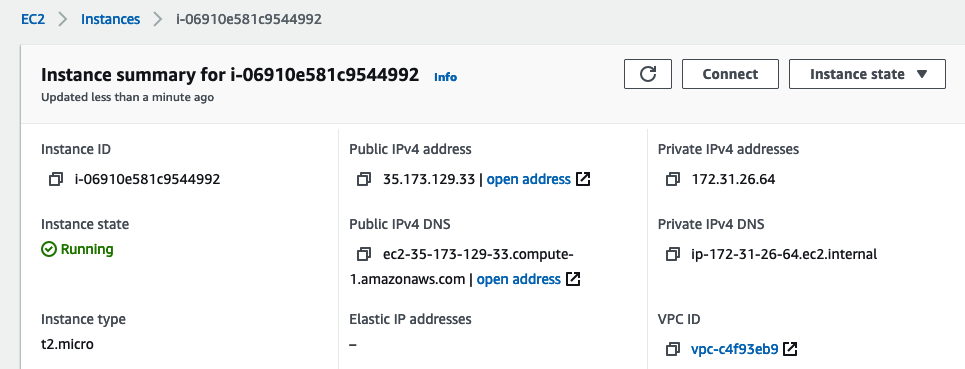The width and height of the screenshot is (965, 369).
Task: Click the Running instance state indicator
Action: click(x=78, y=249)
